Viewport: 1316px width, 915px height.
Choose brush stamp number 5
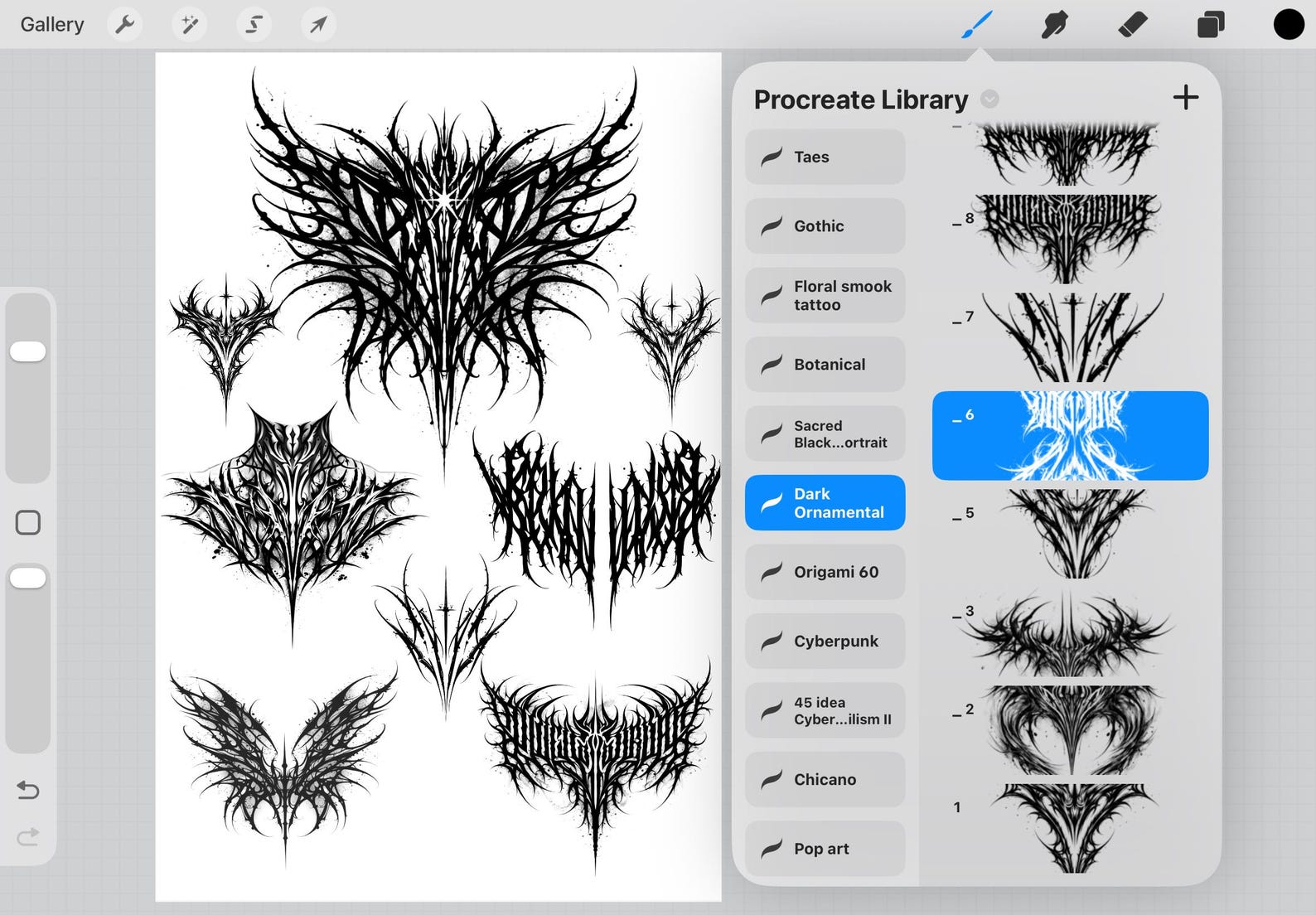[x=1070, y=534]
